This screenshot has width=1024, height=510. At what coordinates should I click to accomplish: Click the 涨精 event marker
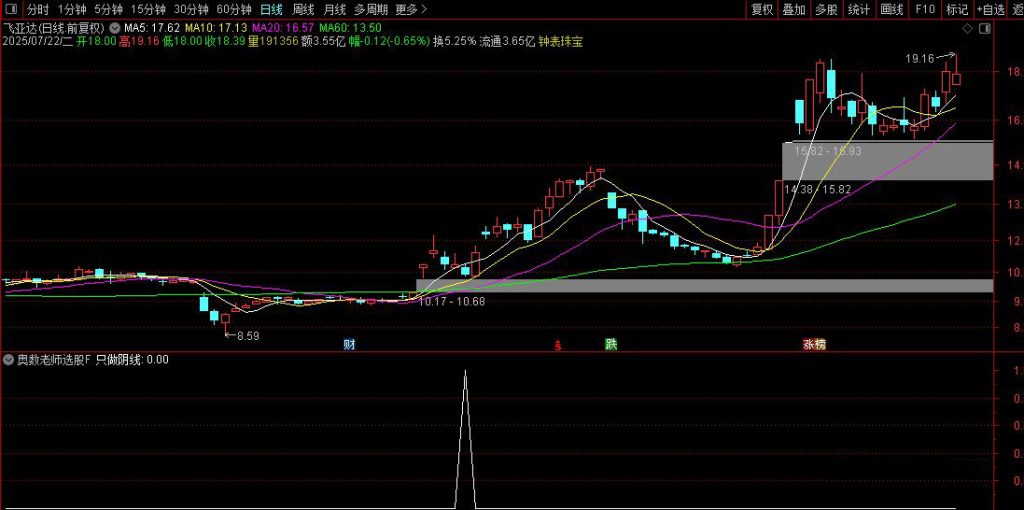814,344
